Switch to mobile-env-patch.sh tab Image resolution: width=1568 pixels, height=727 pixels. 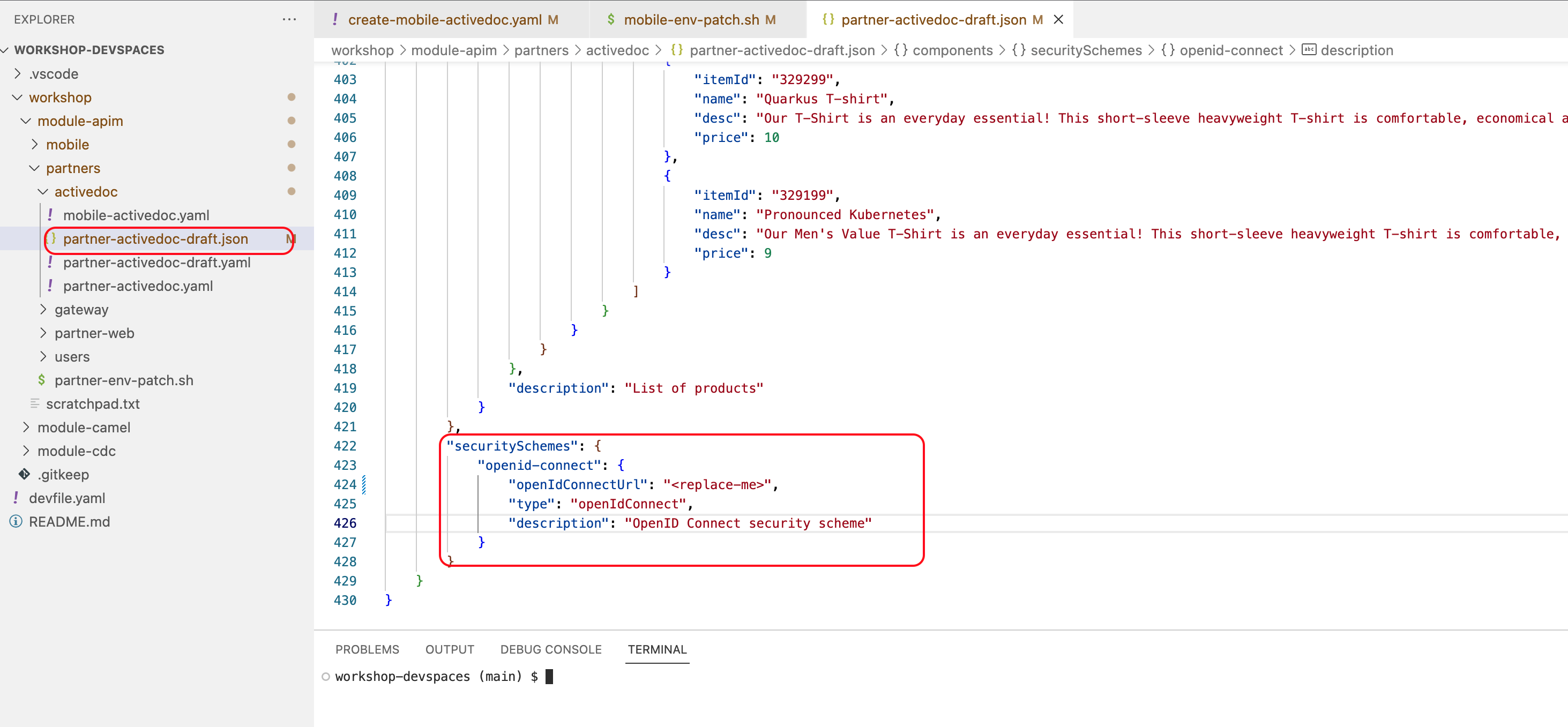point(698,19)
